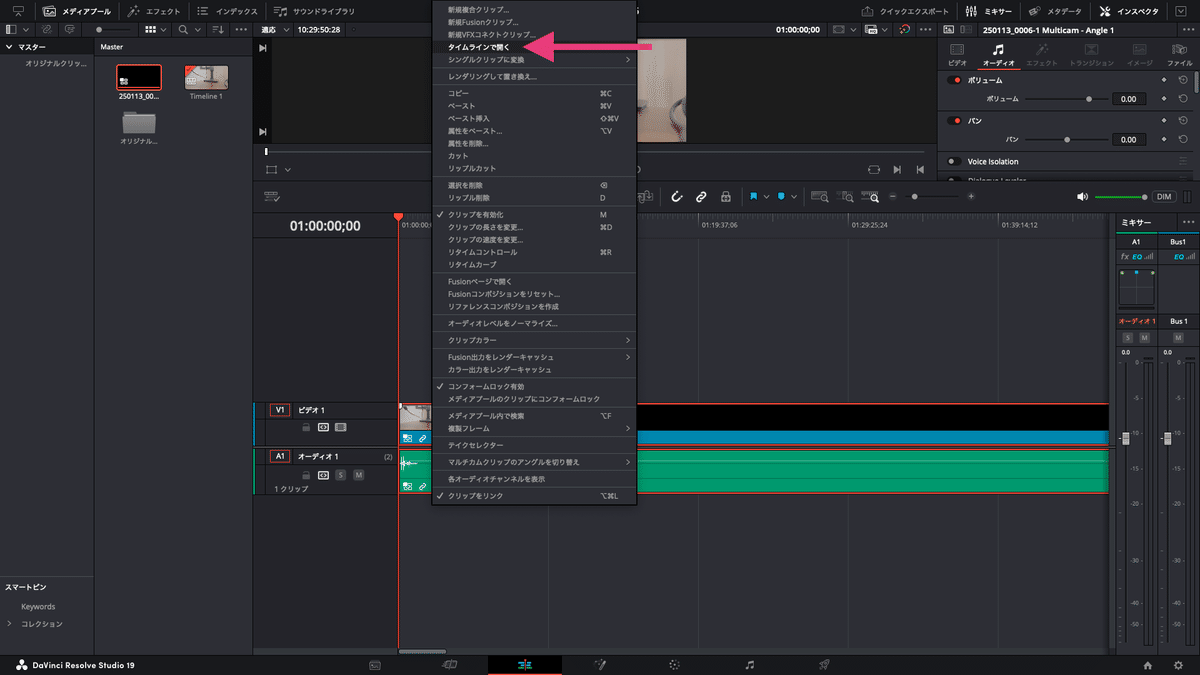Open Project Settings gear icon
Image resolution: width=1200 pixels, height=675 pixels.
click(x=1176, y=664)
